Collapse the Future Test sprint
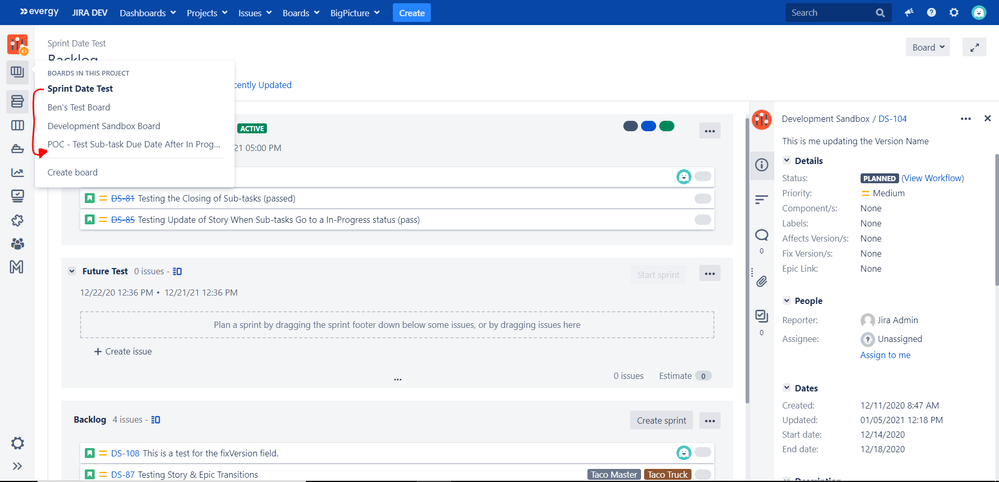Viewport: 999px width, 482px height. click(x=72, y=271)
